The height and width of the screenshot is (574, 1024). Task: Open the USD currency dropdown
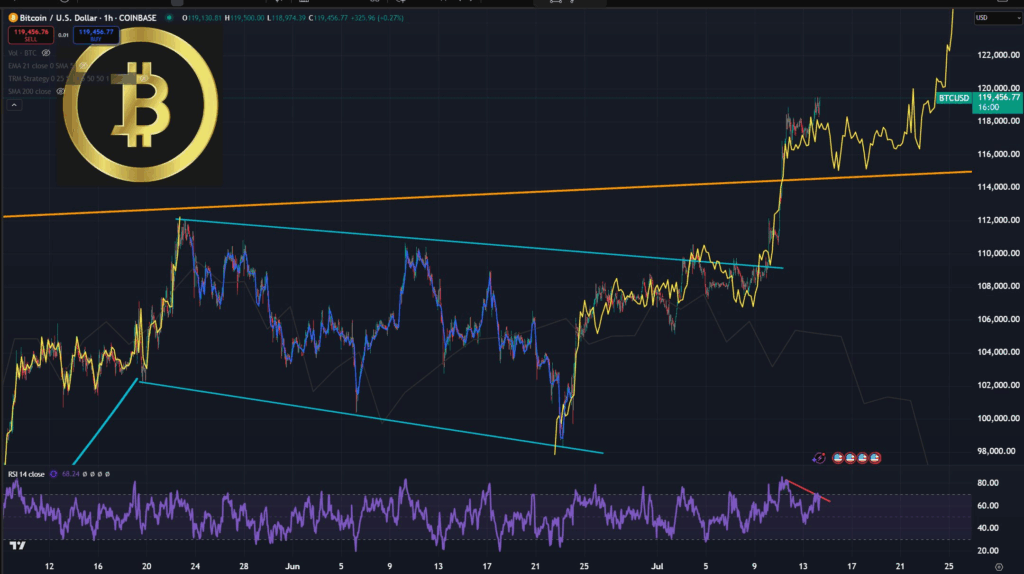pos(997,18)
